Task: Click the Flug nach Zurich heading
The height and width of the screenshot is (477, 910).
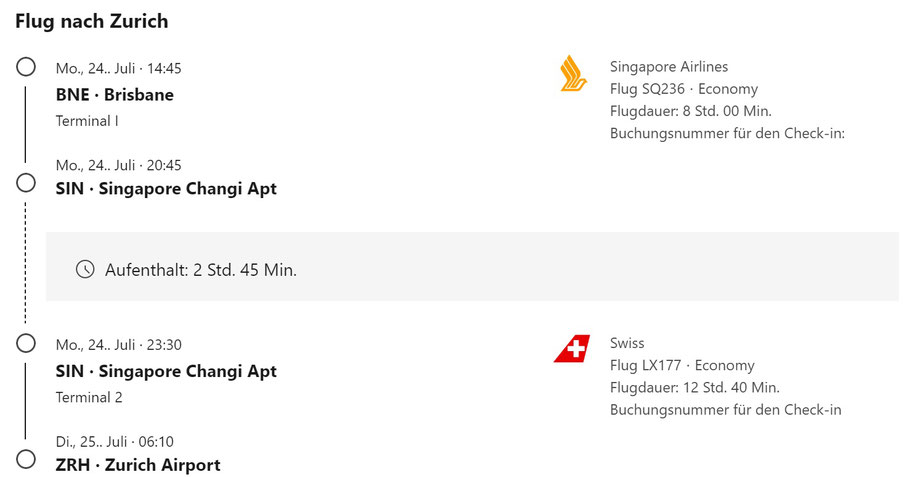Action: point(92,21)
